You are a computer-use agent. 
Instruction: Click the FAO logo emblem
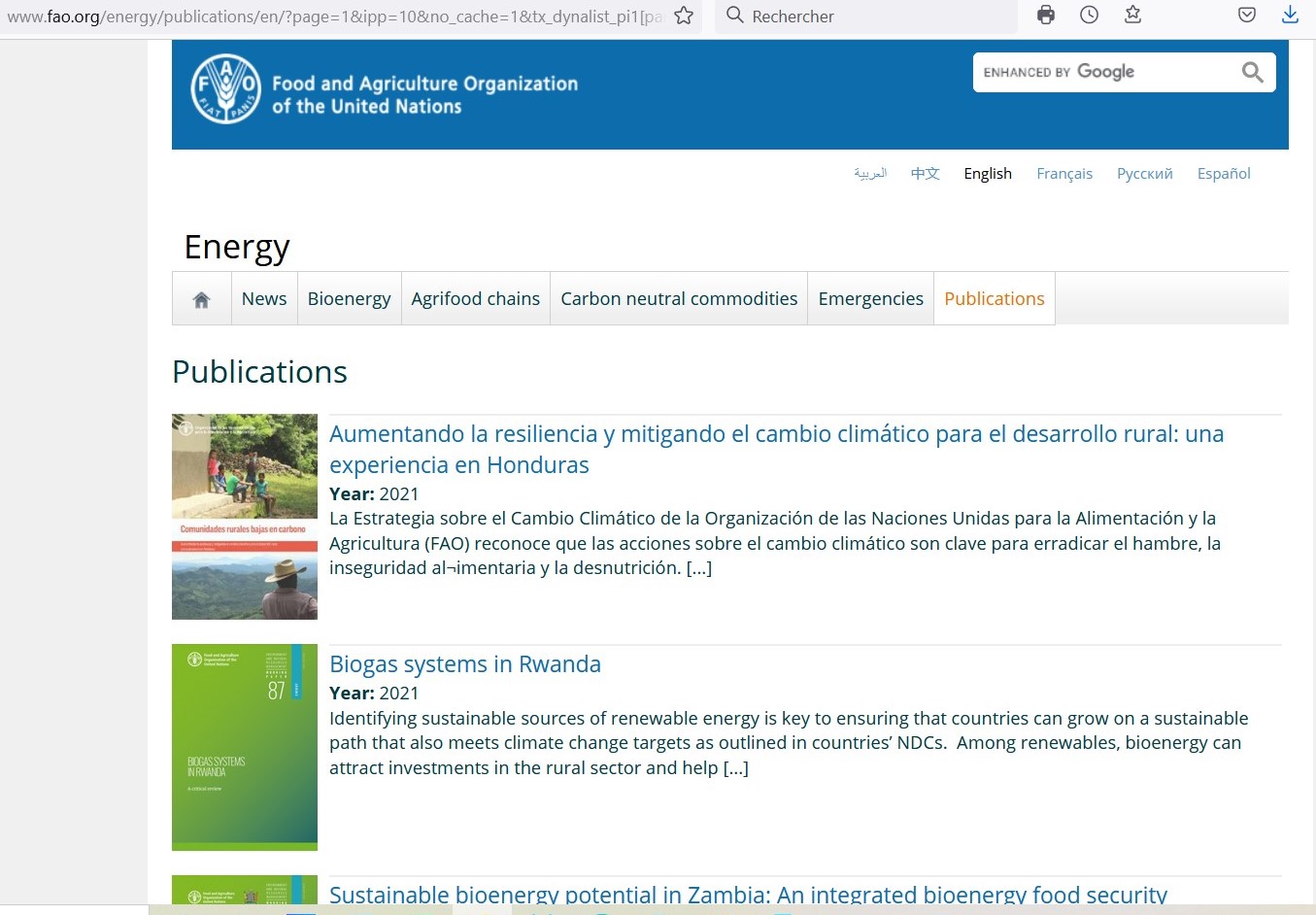(x=225, y=88)
